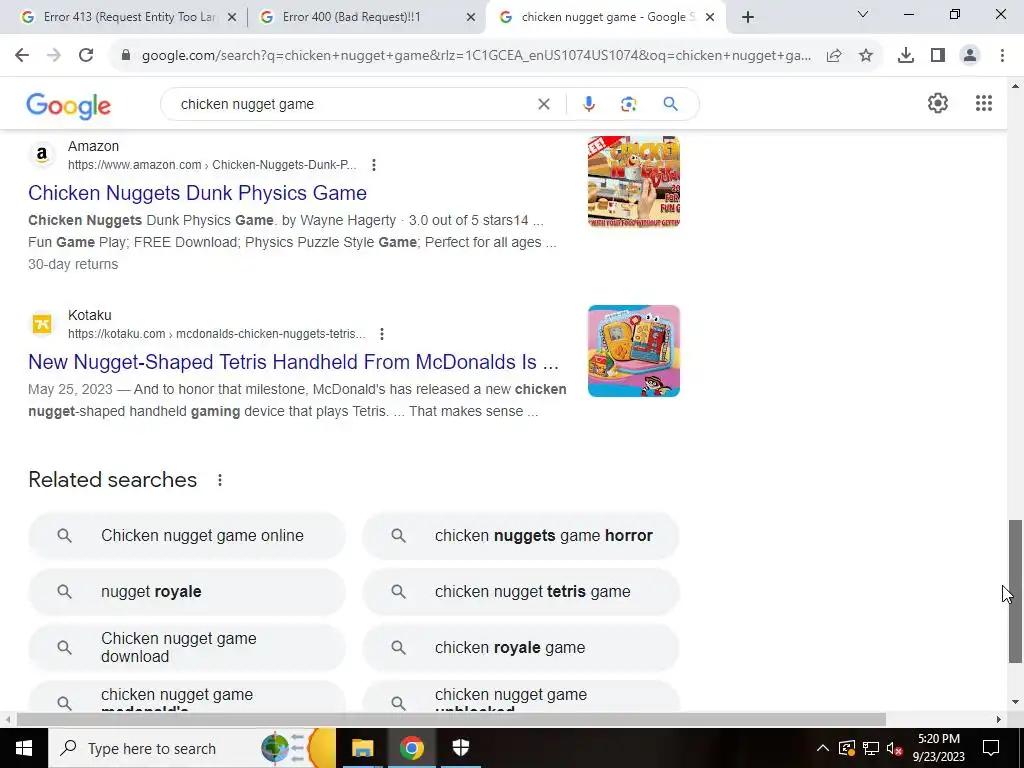Search chicken nugget tetris game

(520, 592)
